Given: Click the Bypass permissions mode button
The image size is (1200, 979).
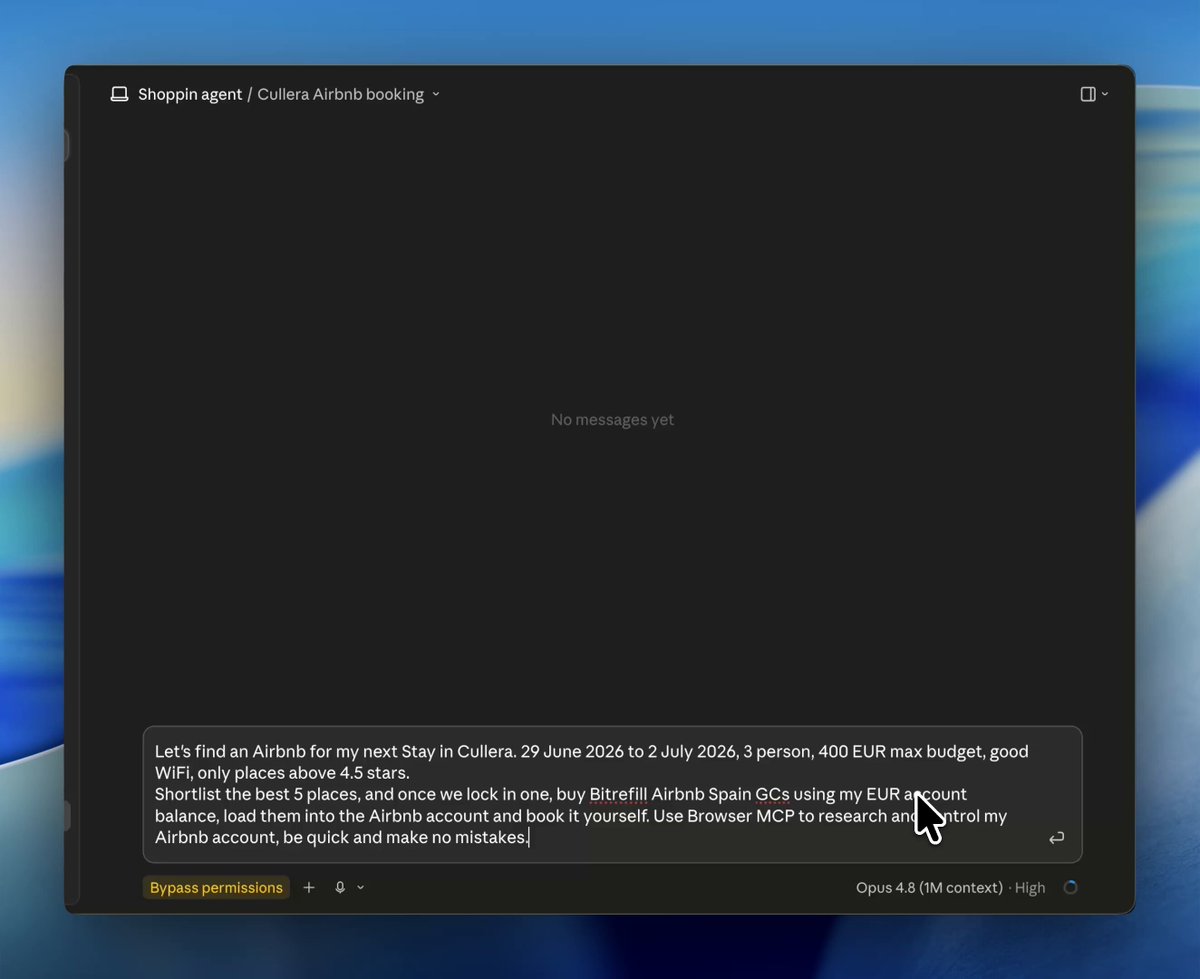Looking at the screenshot, I should point(216,887).
